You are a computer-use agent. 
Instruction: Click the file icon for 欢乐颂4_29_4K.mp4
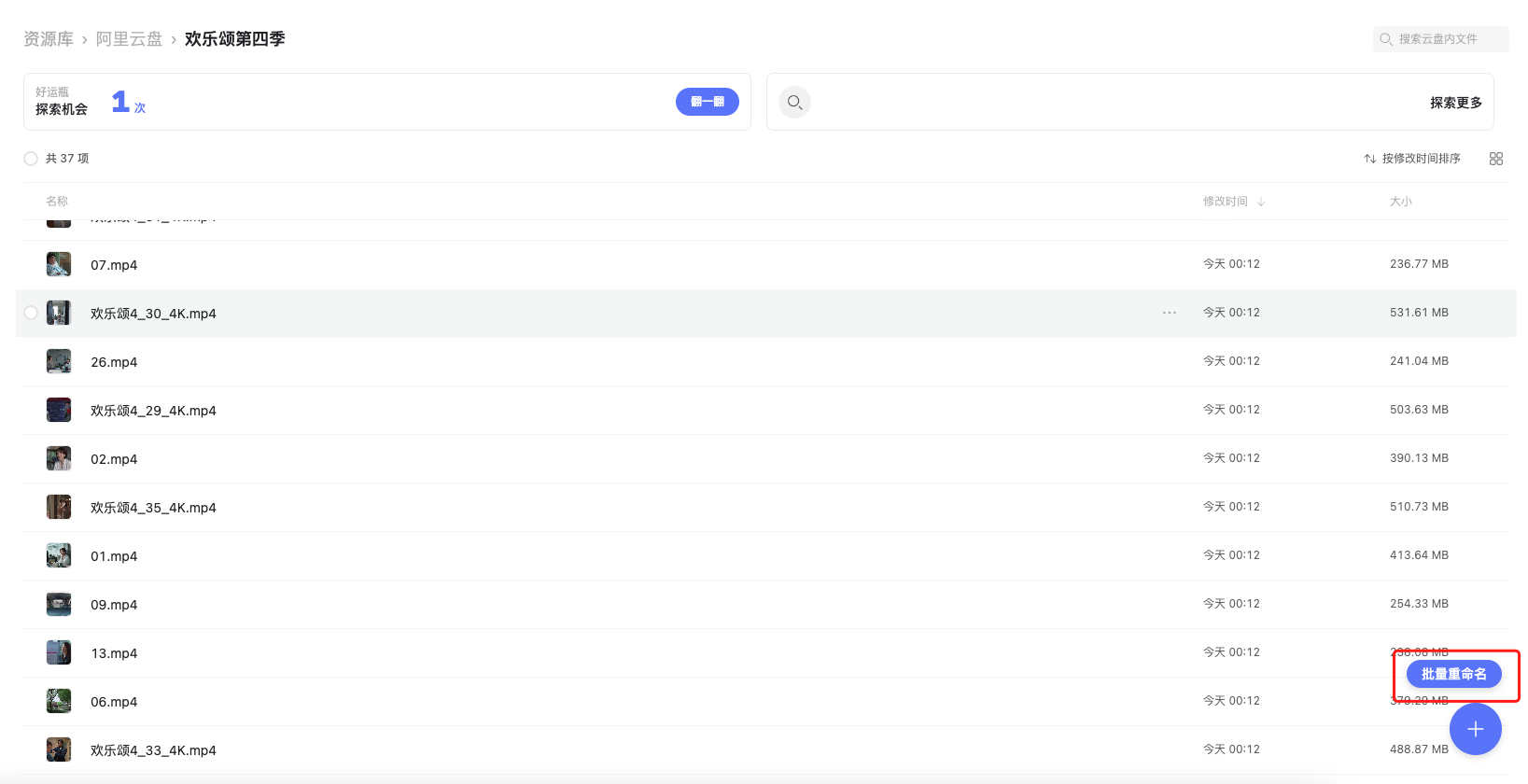click(x=59, y=410)
